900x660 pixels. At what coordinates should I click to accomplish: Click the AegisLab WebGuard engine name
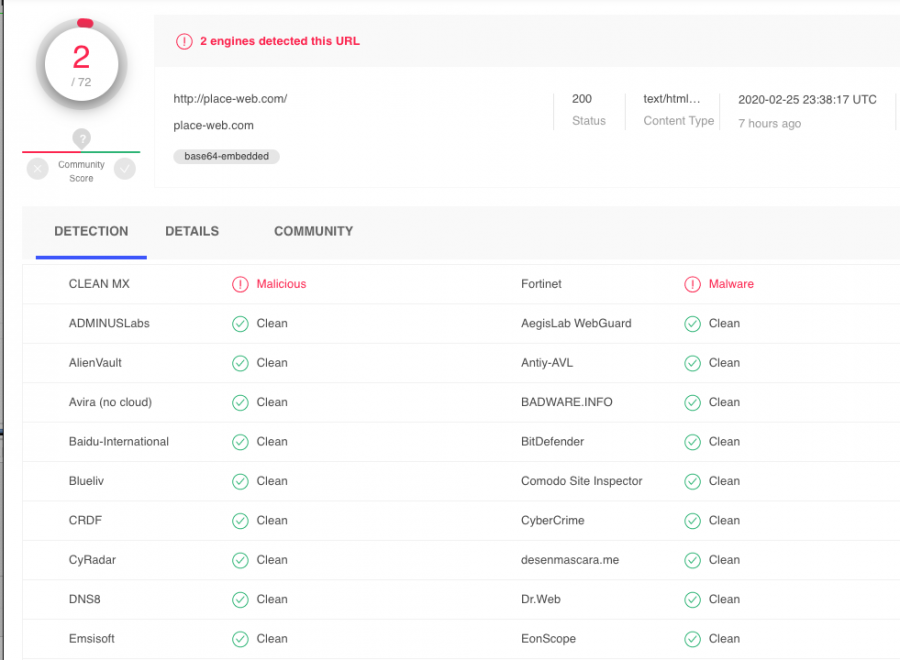pyautogui.click(x=576, y=324)
